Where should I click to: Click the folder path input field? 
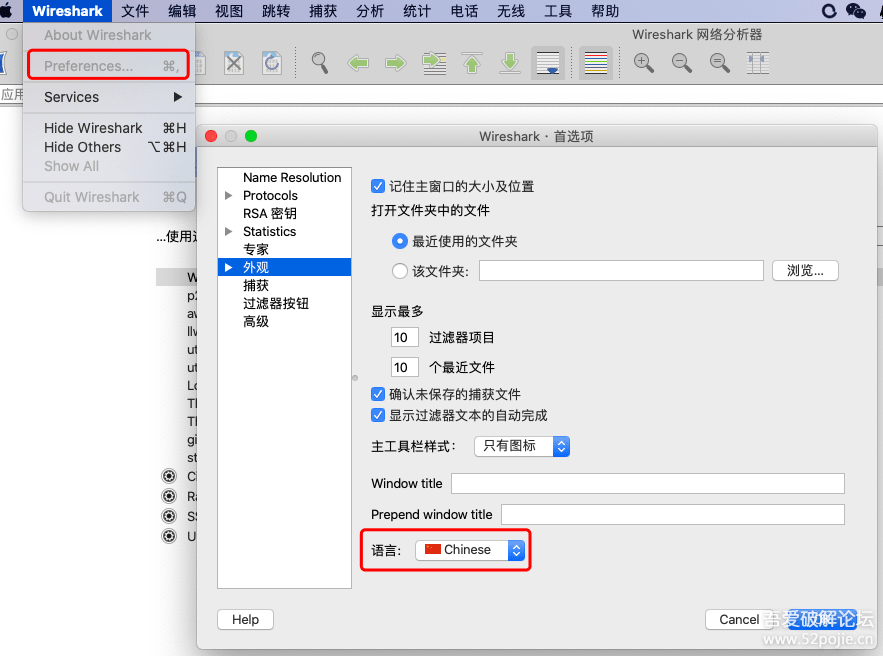(621, 271)
